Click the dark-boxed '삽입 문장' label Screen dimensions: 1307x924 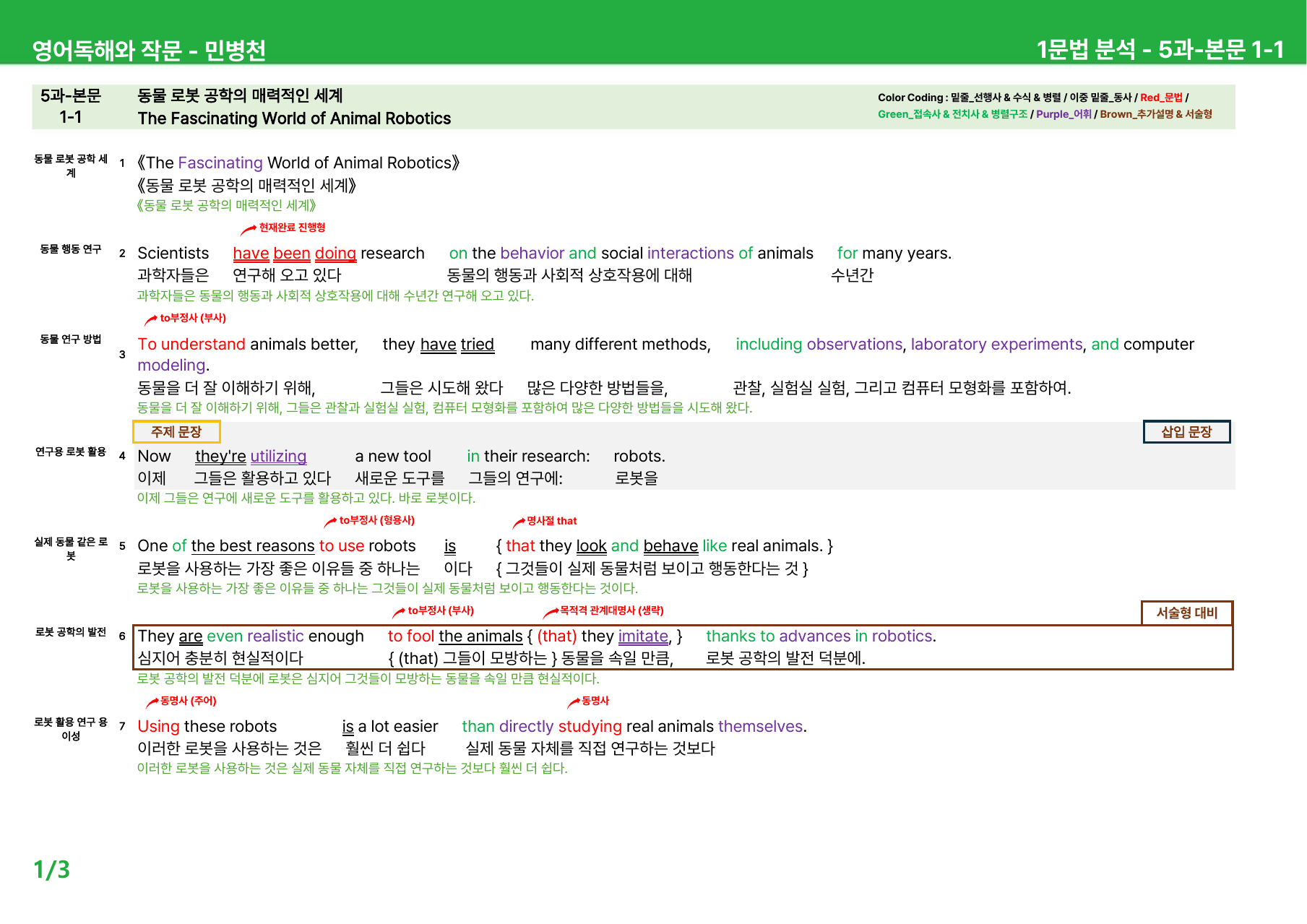pos(1186,432)
